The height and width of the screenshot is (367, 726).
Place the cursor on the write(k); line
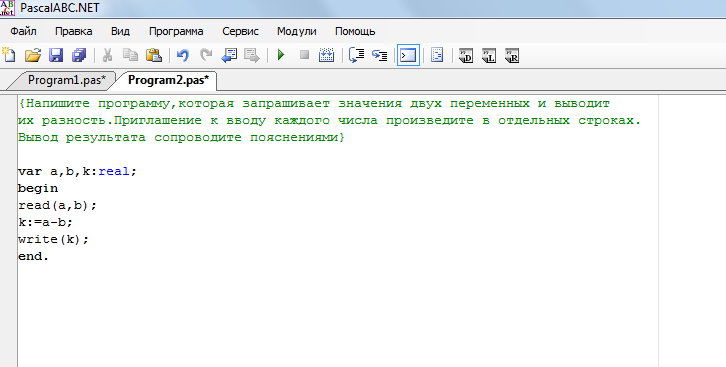tap(53, 239)
